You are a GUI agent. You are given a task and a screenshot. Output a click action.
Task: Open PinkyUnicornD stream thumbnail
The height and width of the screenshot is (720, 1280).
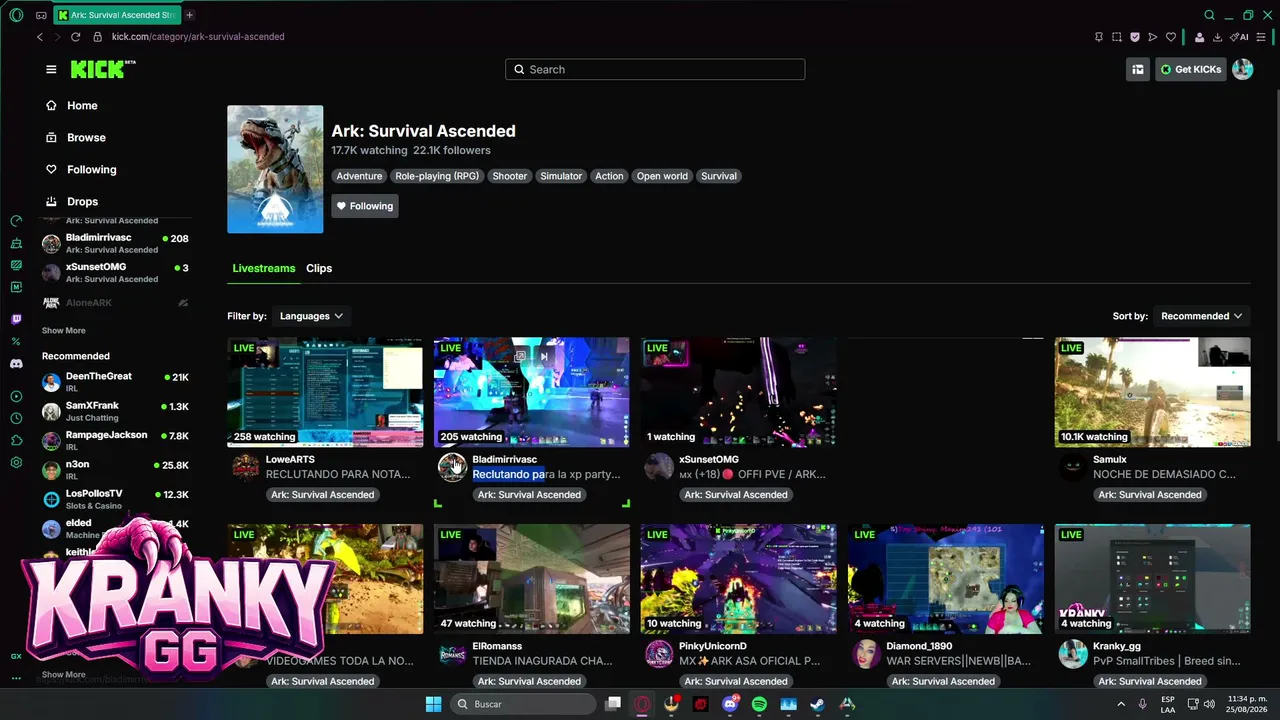(x=738, y=579)
